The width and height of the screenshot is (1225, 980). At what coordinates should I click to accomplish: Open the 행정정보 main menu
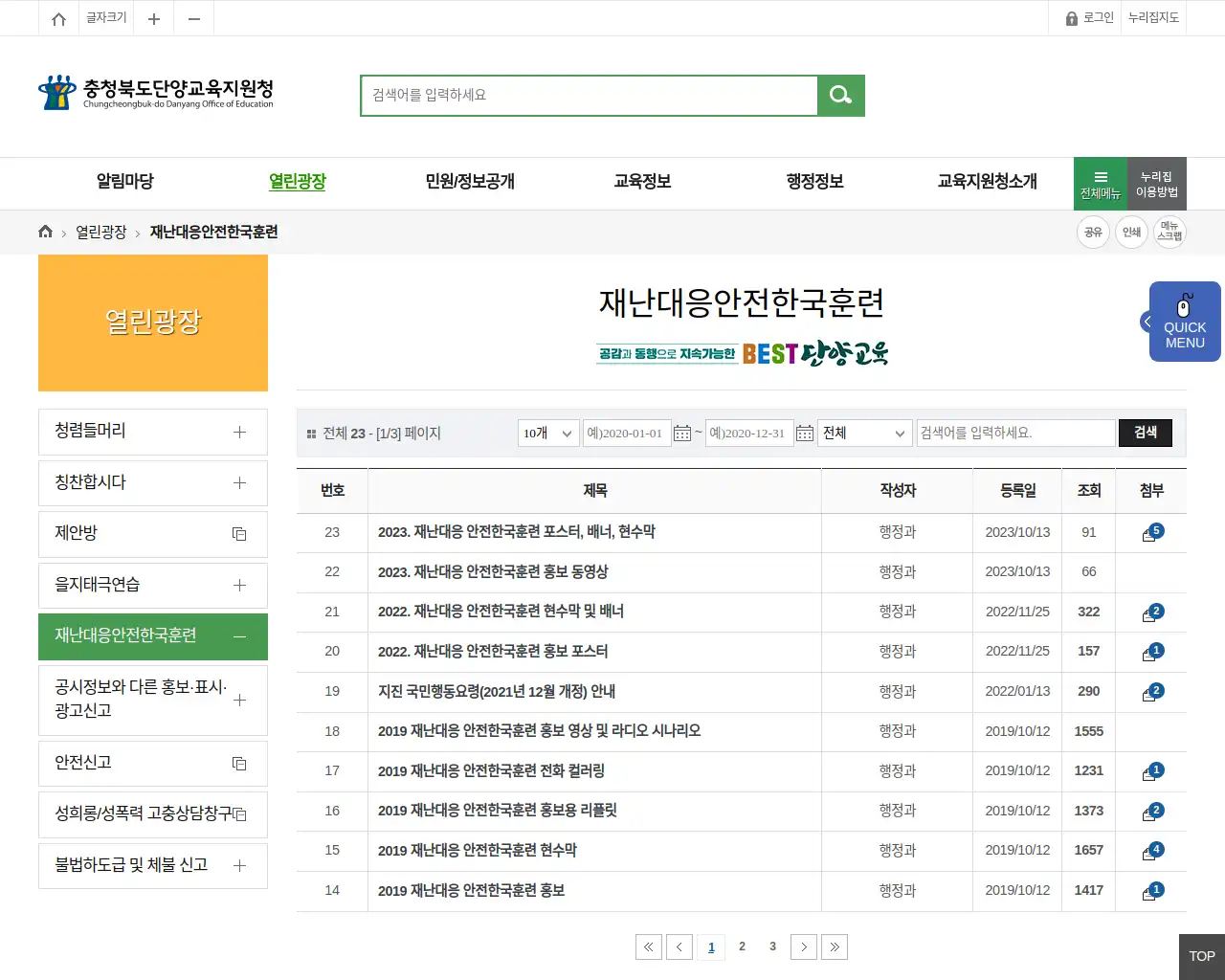point(814,182)
